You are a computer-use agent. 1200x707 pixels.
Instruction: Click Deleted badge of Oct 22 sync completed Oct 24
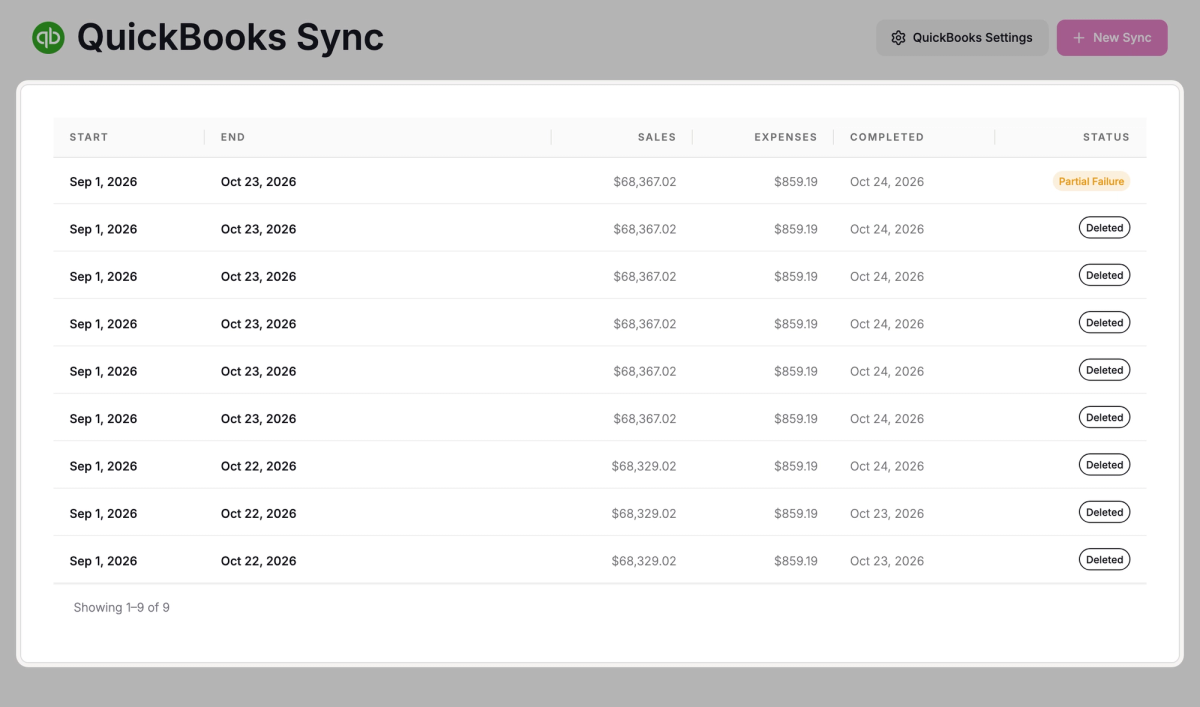[x=1105, y=465]
